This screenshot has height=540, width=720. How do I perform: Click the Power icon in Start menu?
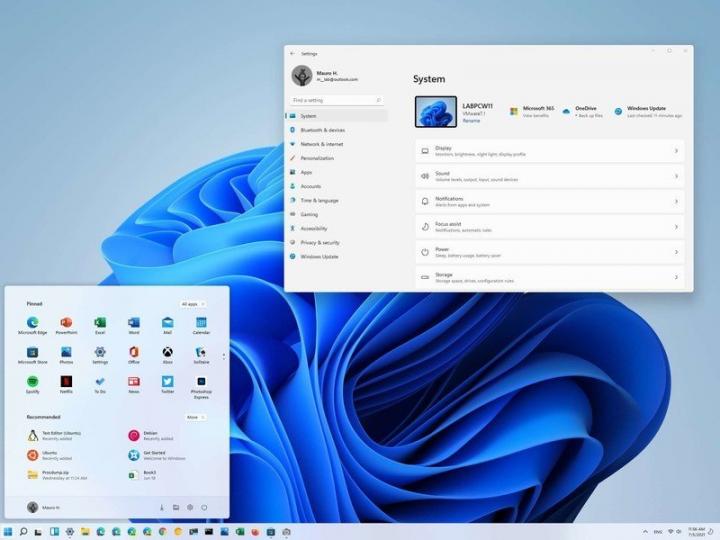[x=203, y=507]
